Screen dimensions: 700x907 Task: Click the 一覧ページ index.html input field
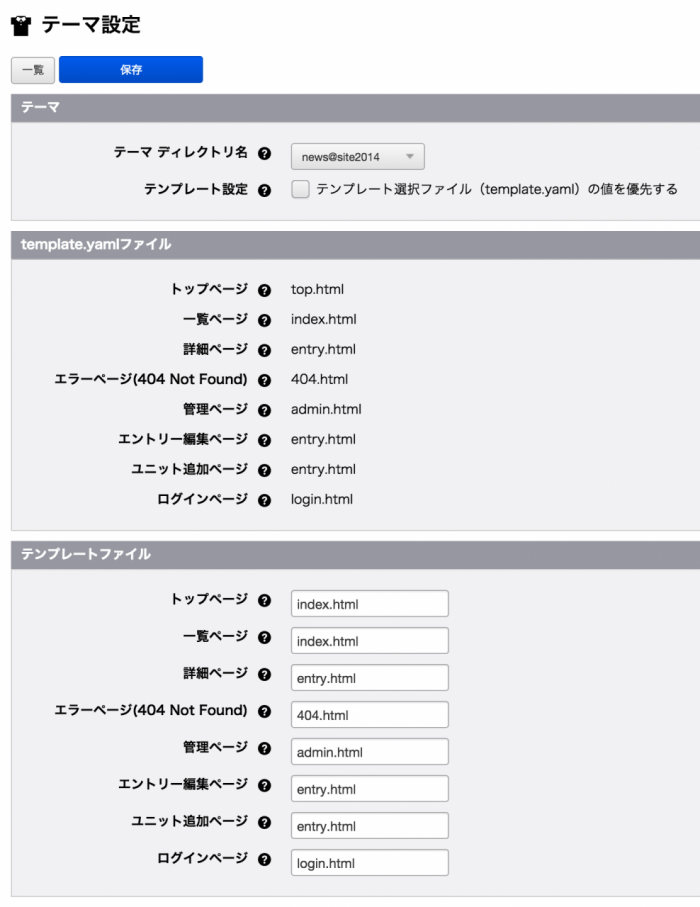tap(370, 641)
